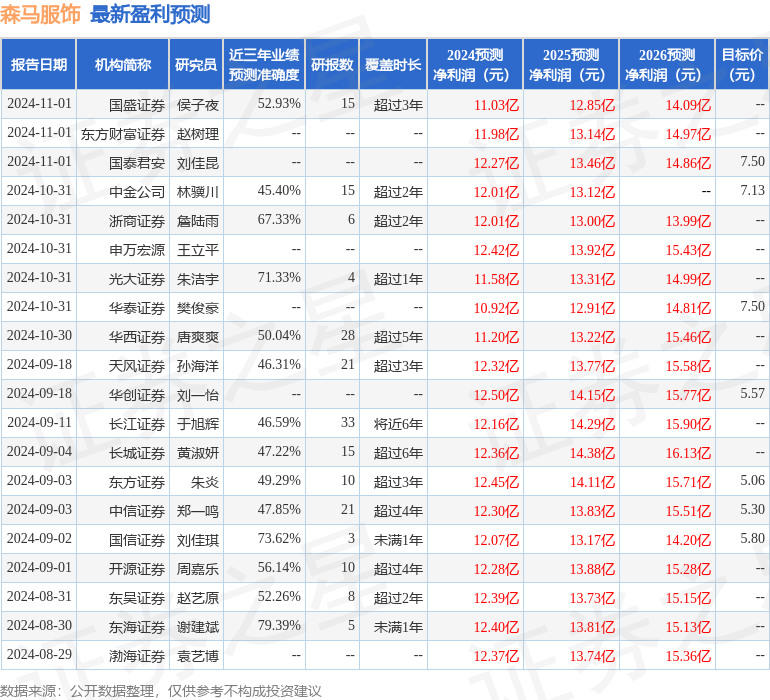Screen dimensions: 770x700
Task: Select the 报告日期 column header
Action: pyautogui.click(x=39, y=64)
